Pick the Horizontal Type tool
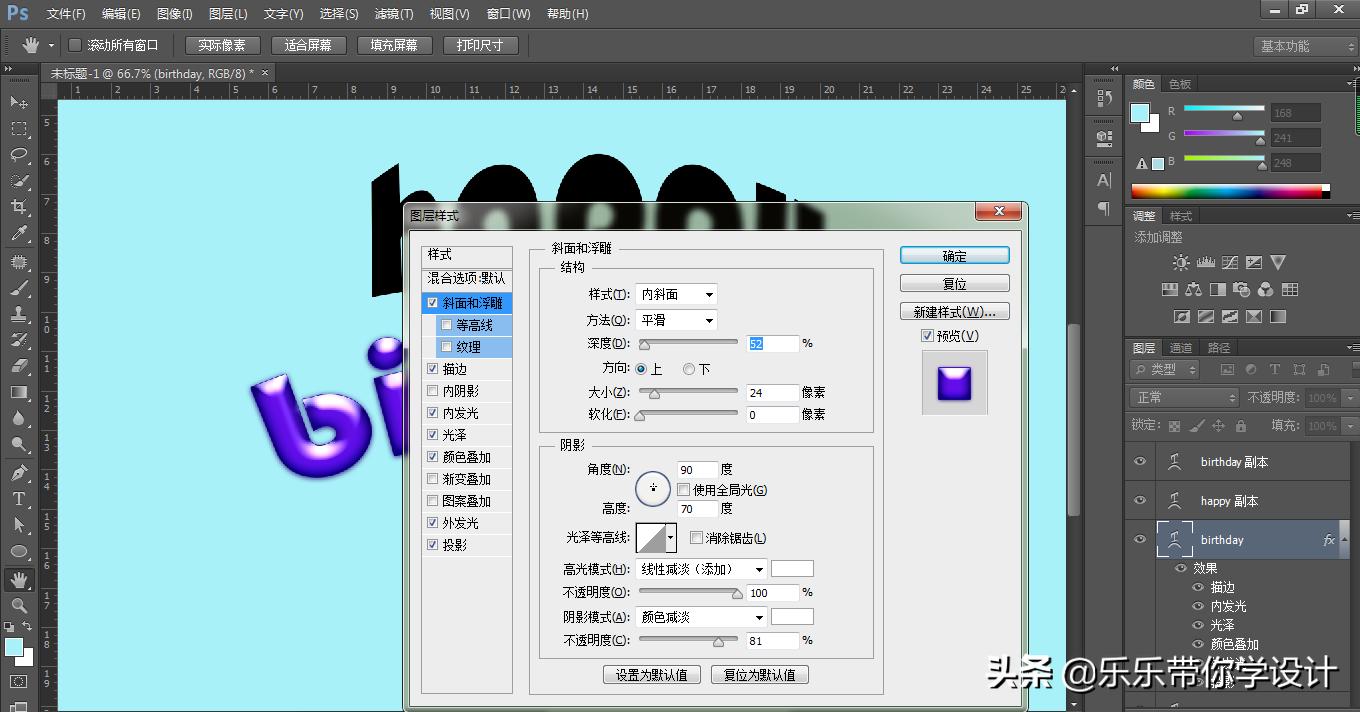Screen dimensions: 1360x712 (x=18, y=500)
